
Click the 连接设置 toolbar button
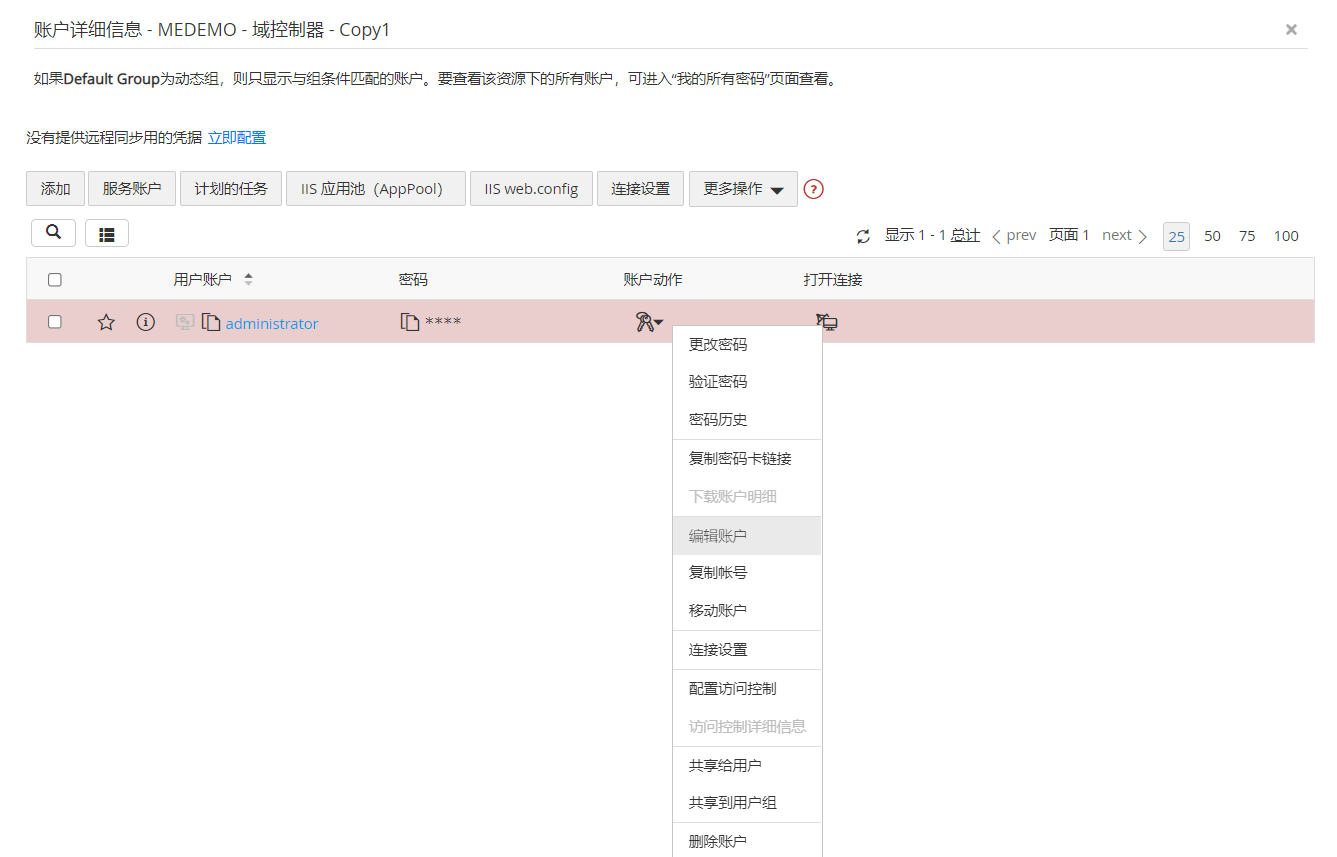tap(641, 189)
